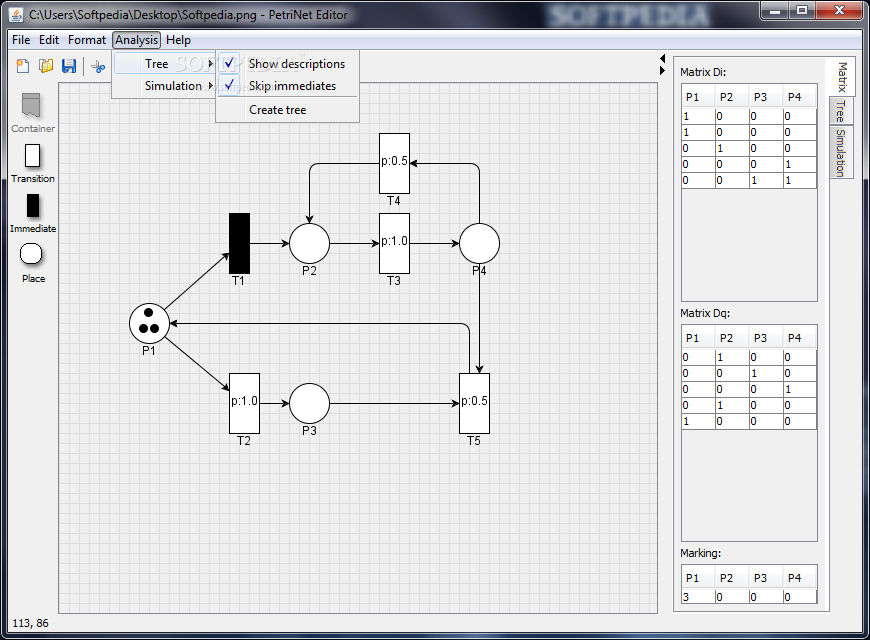This screenshot has height=640, width=870.
Task: Minimize the PetriNet Editor window
Action: (776, 11)
